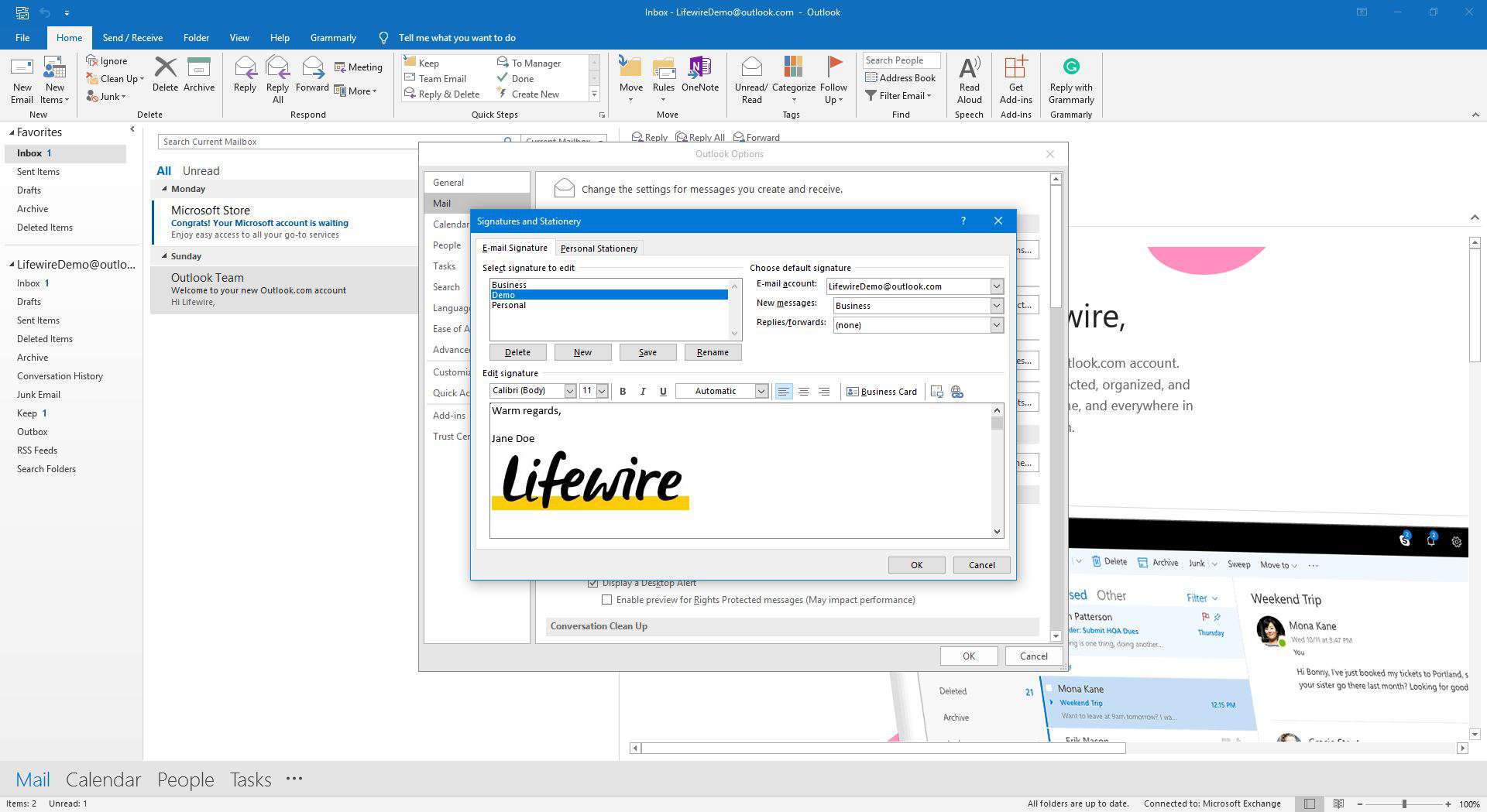Click Get Add-ins icon
The width and height of the screenshot is (1487, 812).
click(1015, 80)
